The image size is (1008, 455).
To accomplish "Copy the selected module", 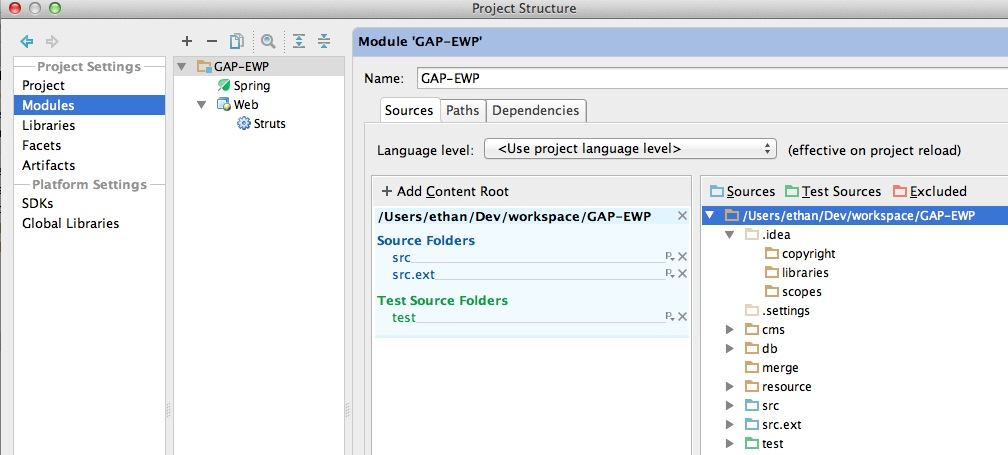I will (237, 42).
